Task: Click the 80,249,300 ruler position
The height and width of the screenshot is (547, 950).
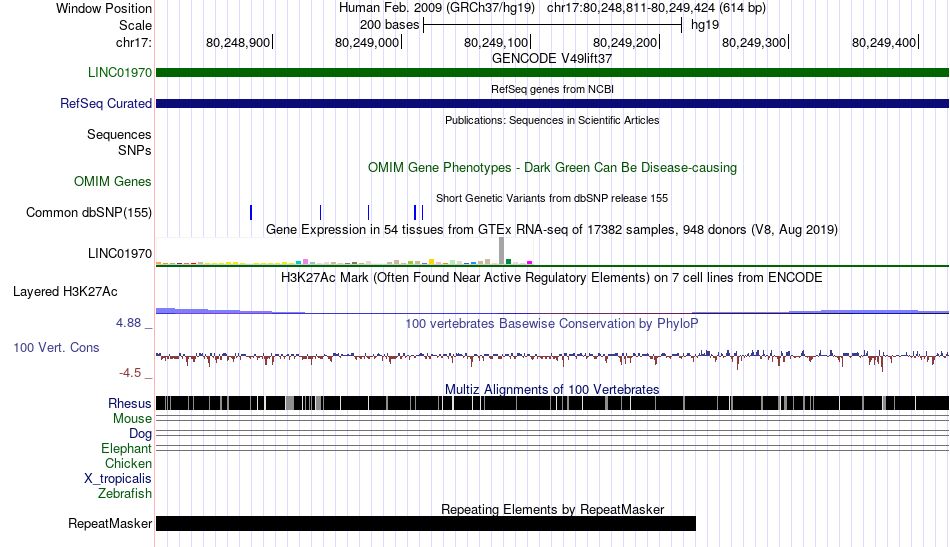Action: pos(754,43)
